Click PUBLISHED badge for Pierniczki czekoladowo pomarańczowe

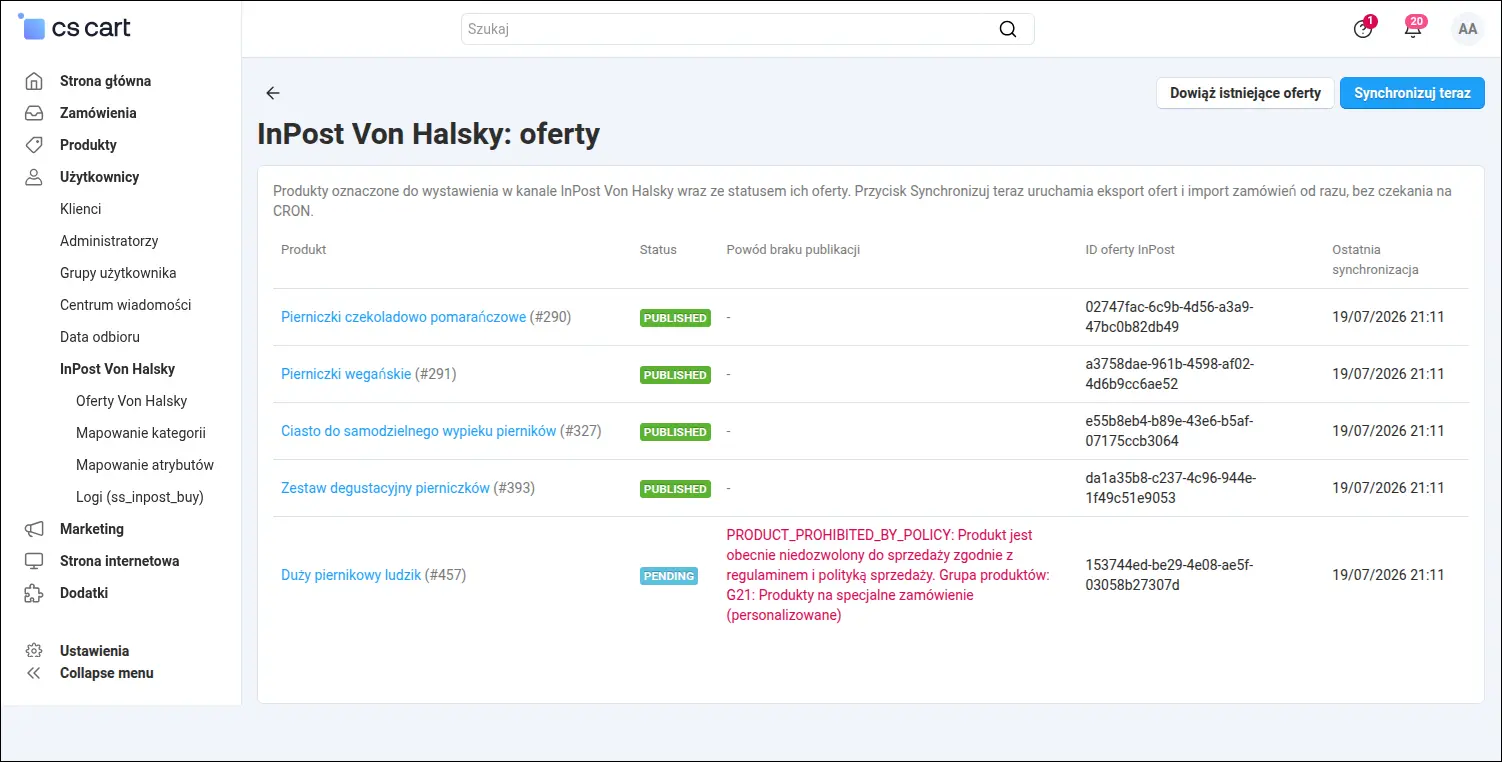point(675,318)
